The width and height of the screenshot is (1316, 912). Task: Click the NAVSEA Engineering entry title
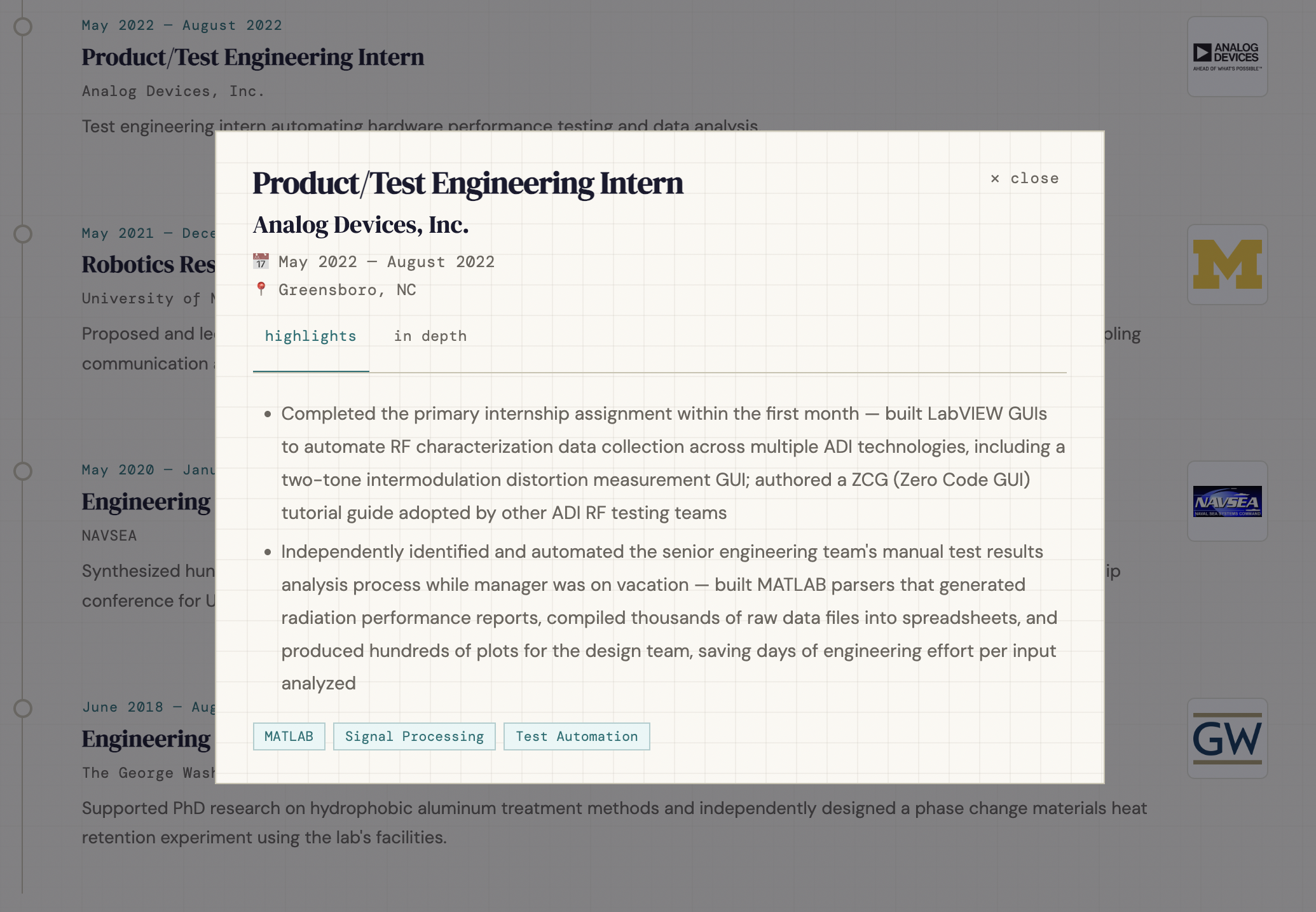(146, 502)
